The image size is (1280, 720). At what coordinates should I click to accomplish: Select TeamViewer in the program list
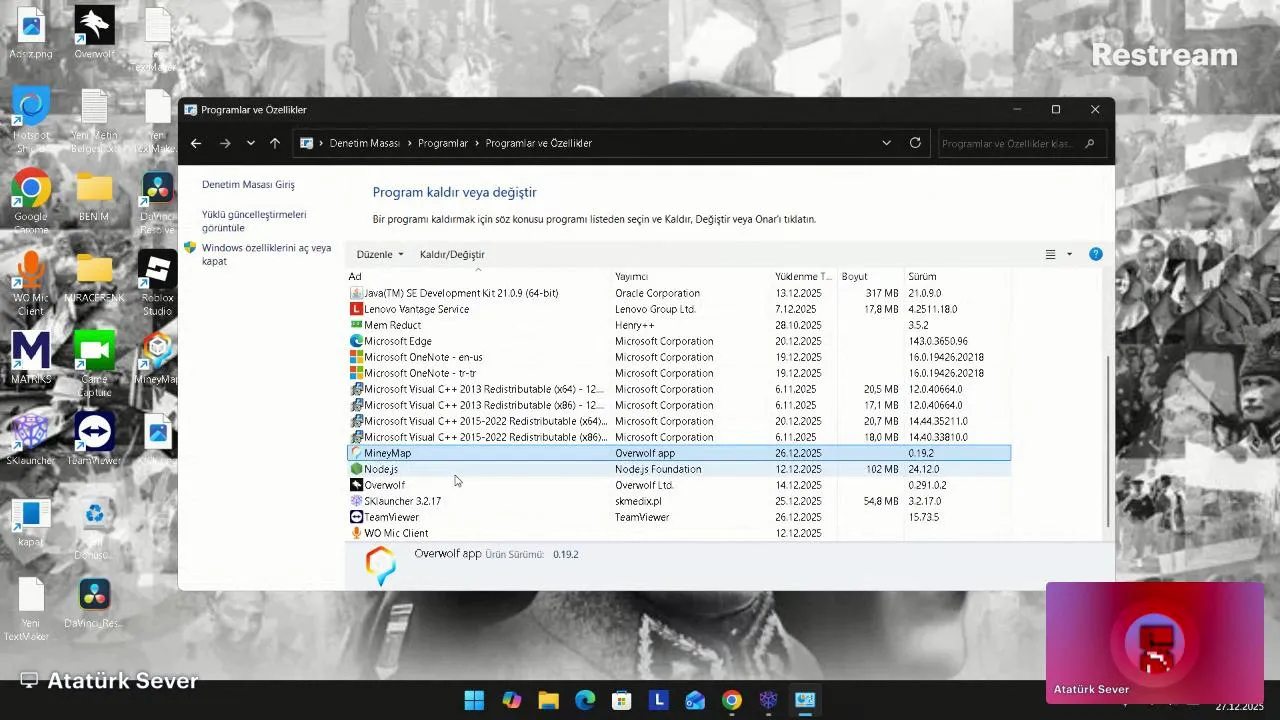pyautogui.click(x=679, y=517)
